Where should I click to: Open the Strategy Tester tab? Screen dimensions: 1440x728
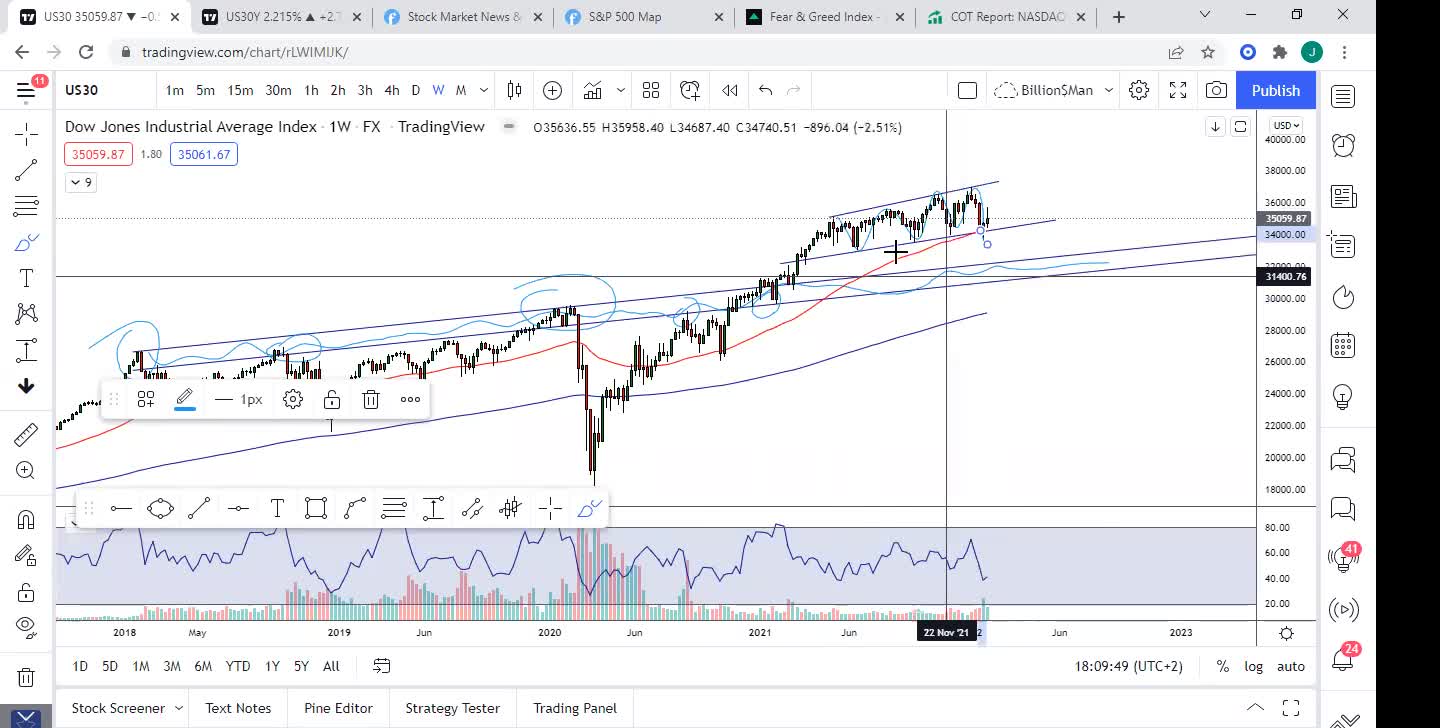click(452, 708)
